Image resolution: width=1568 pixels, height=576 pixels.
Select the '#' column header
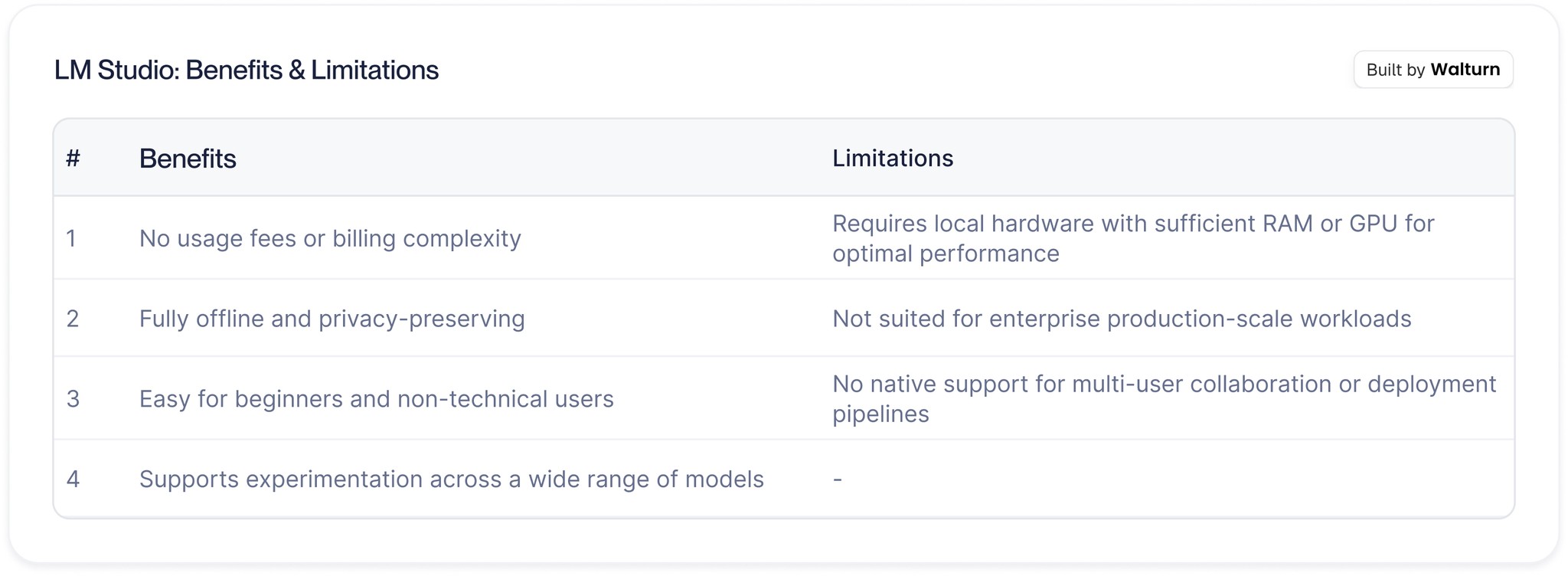click(x=73, y=159)
